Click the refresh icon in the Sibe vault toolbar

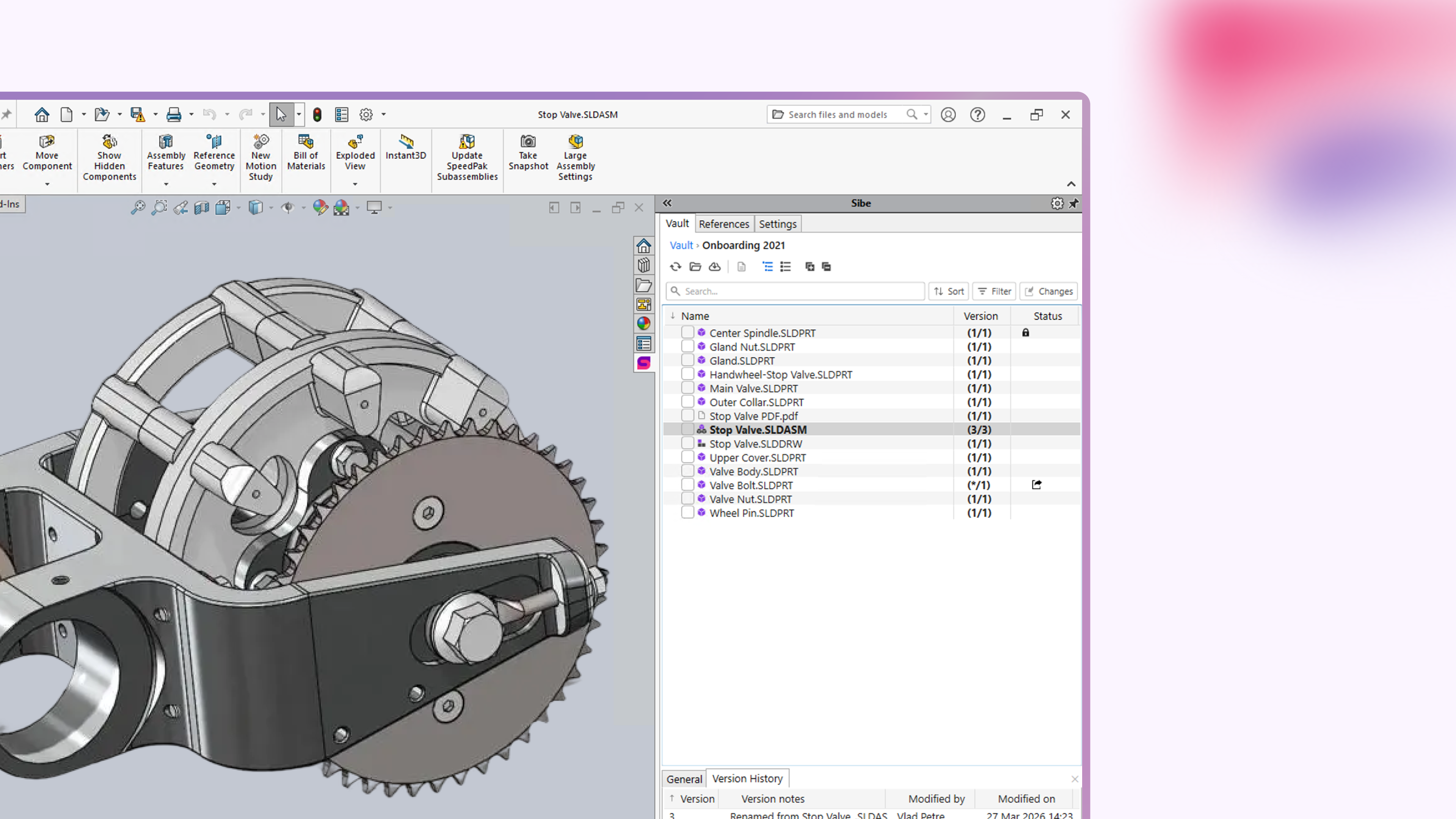[675, 267]
